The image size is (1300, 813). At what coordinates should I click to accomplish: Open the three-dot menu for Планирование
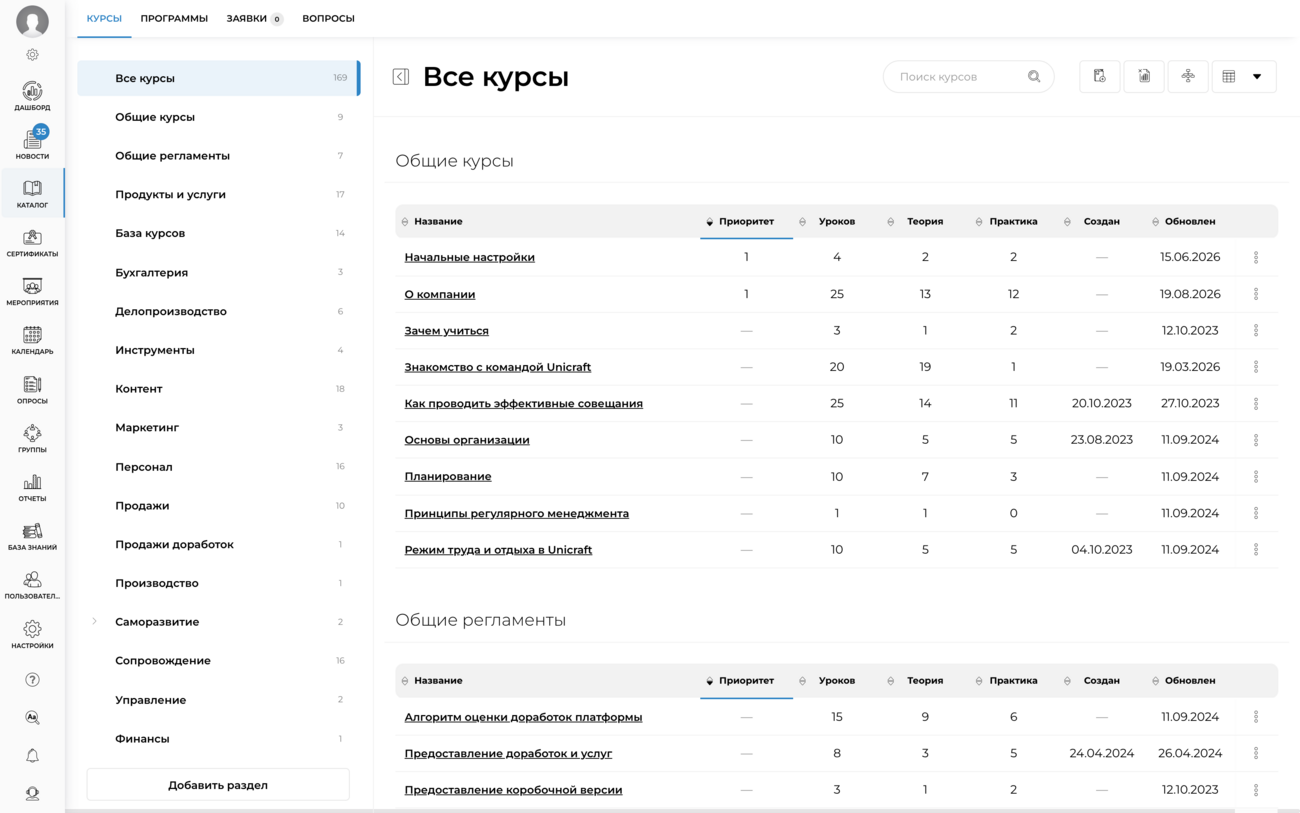[1256, 477]
